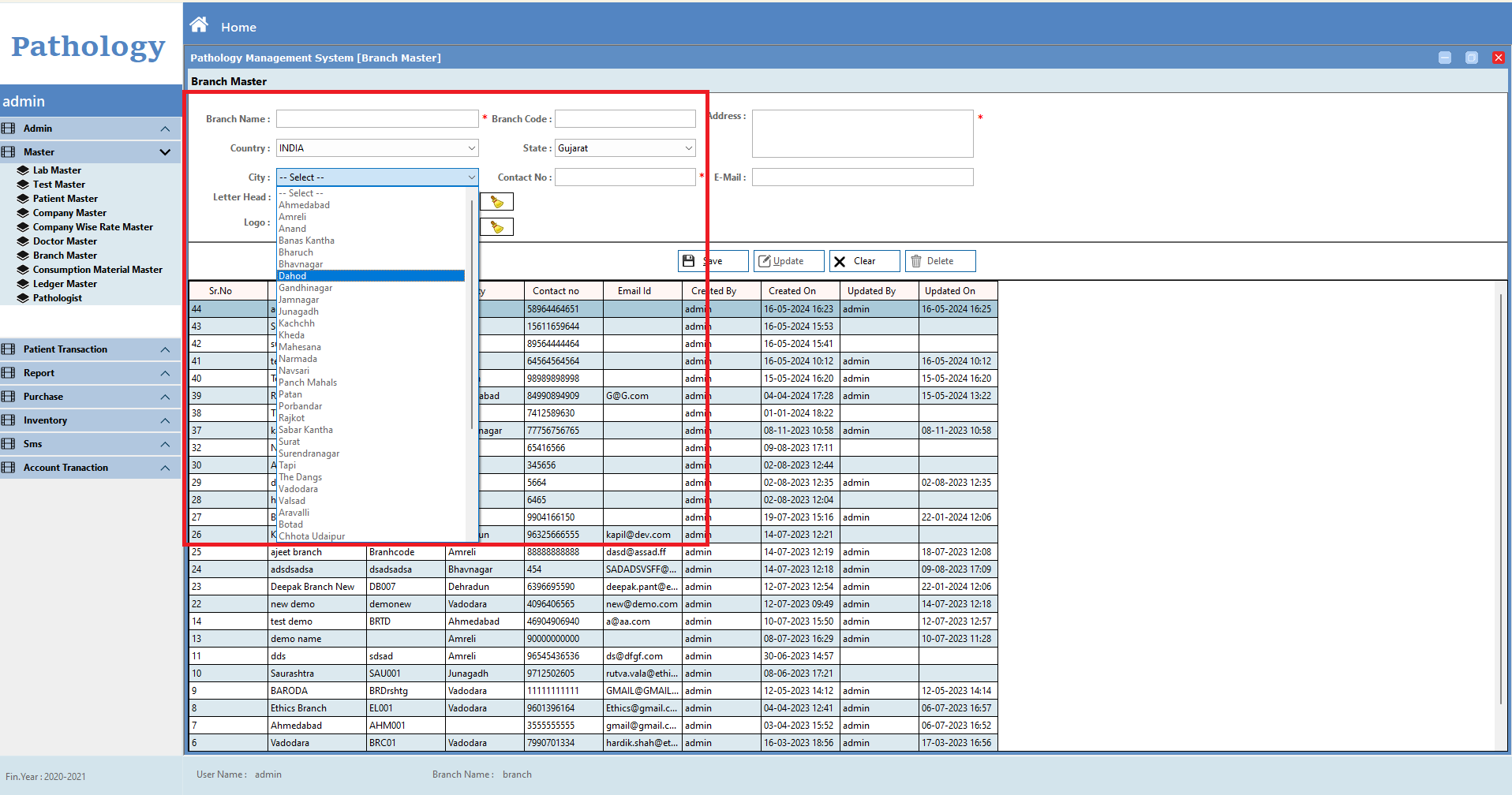
Task: Open Doctor Master from the sidebar
Action: [65, 241]
